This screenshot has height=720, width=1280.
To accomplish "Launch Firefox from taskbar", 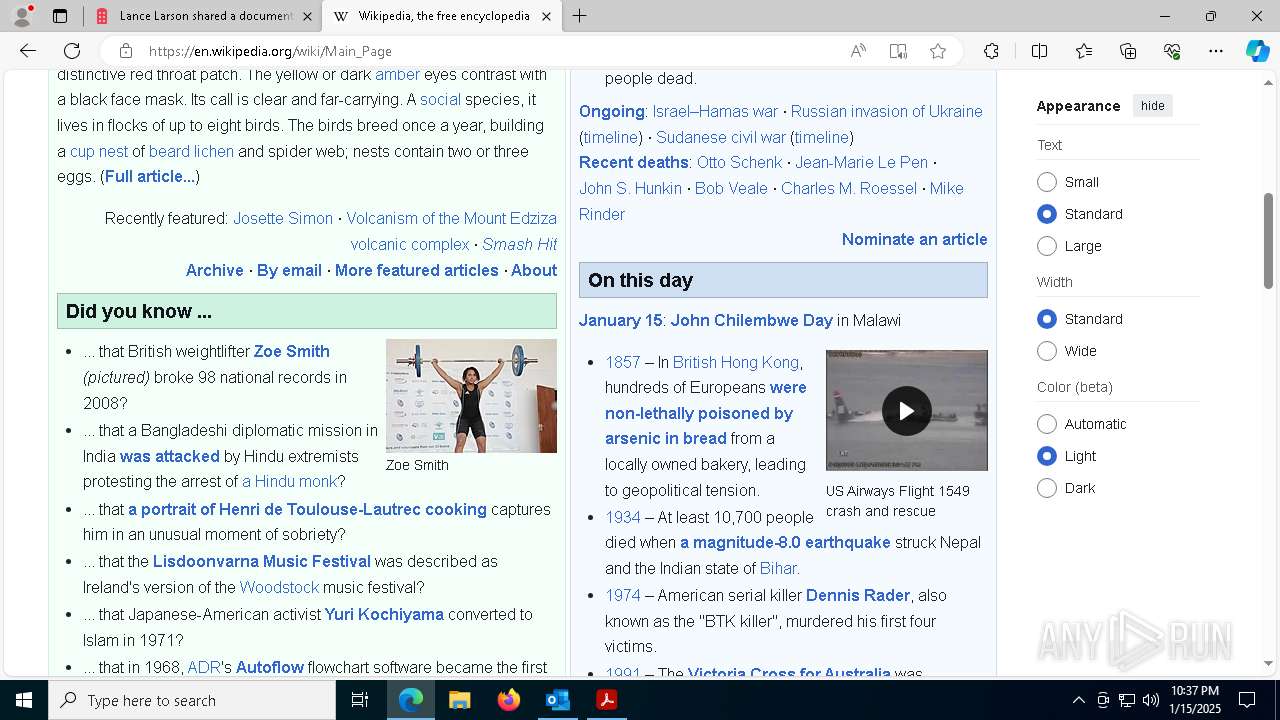I will [508, 700].
